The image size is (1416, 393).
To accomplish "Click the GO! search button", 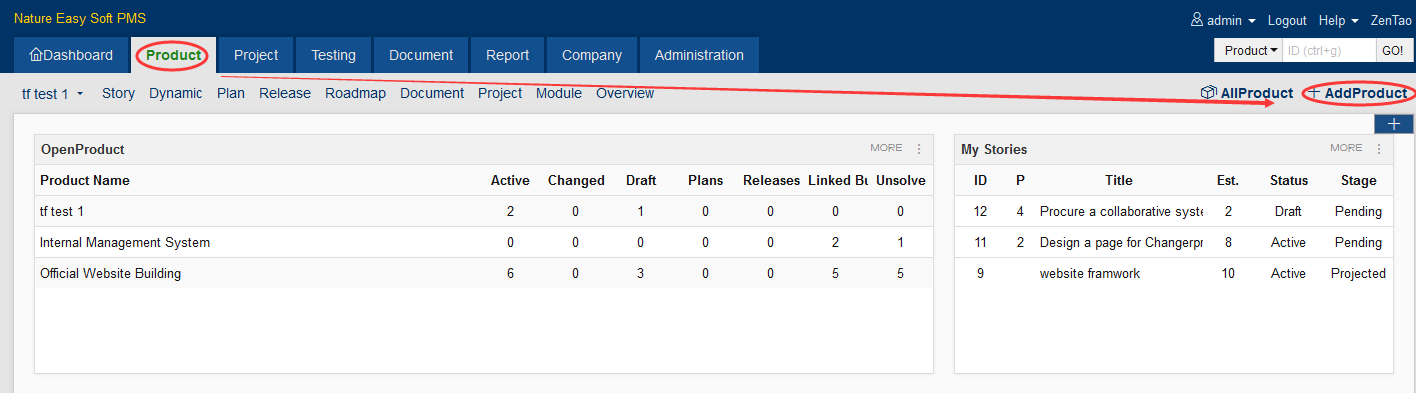I will coord(1392,50).
